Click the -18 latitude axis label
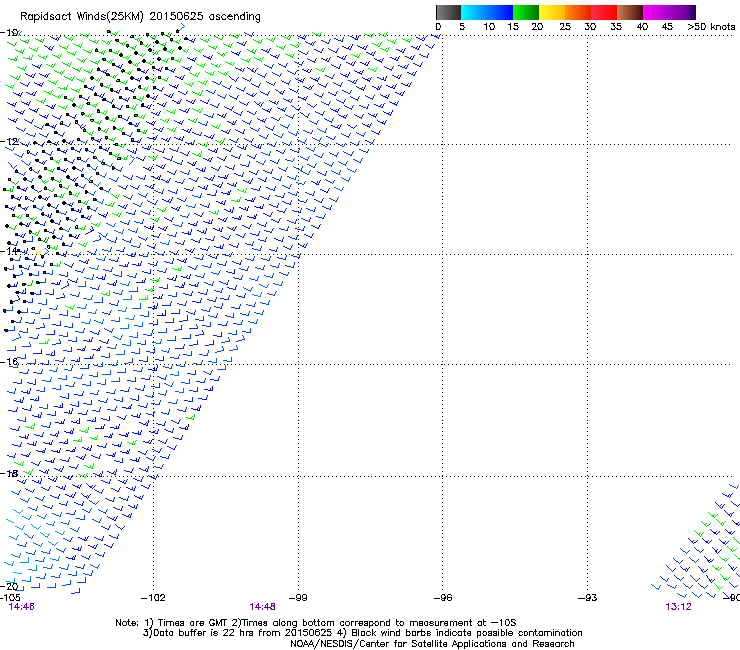Viewport: 740px width, 650px height. click(x=10, y=473)
